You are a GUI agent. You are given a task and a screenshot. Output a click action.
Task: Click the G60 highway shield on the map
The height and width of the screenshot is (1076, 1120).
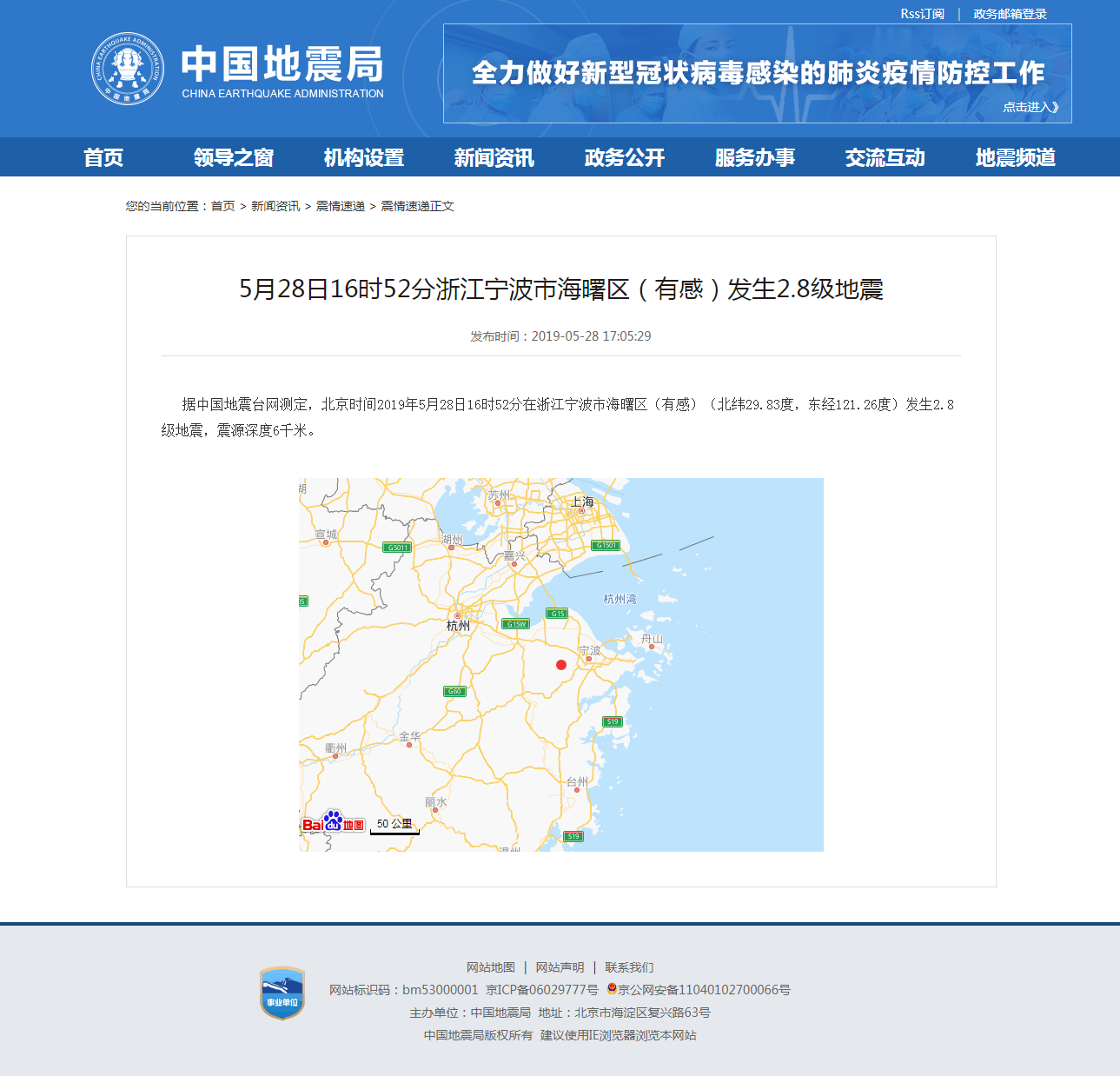coord(453,690)
